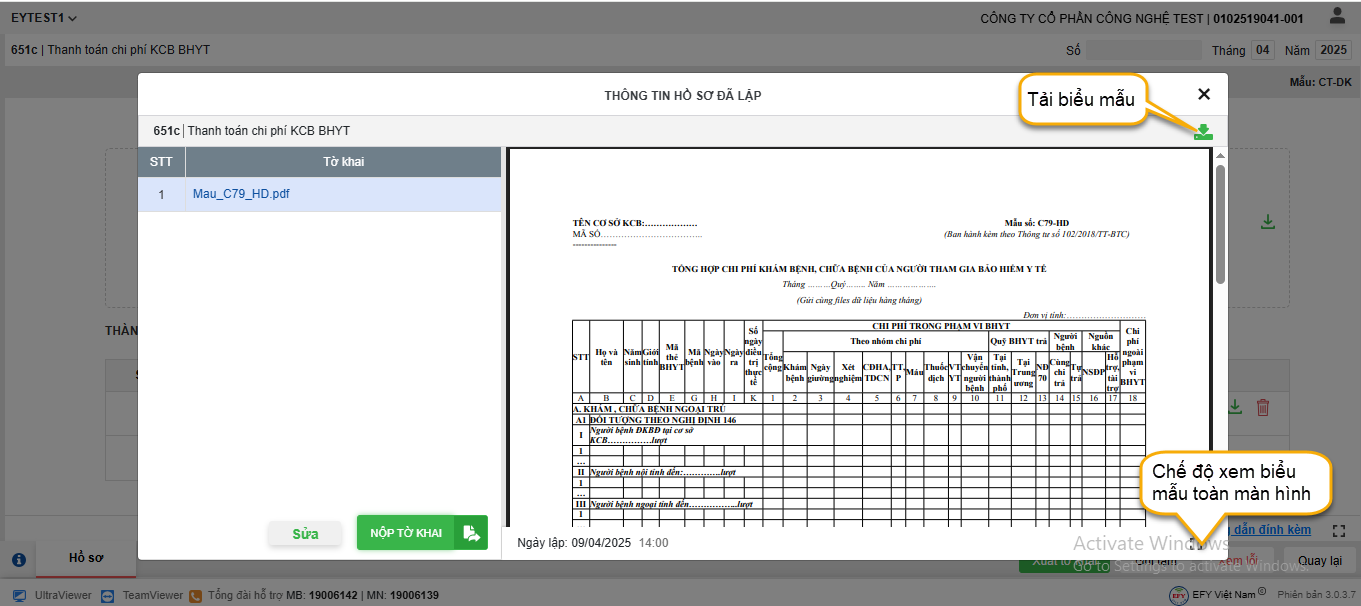The image size is (1361, 606).
Task: Click the CÔNG TY CỔ PHẦN CÔNG NGHỆ TEST name
Action: point(1092,19)
